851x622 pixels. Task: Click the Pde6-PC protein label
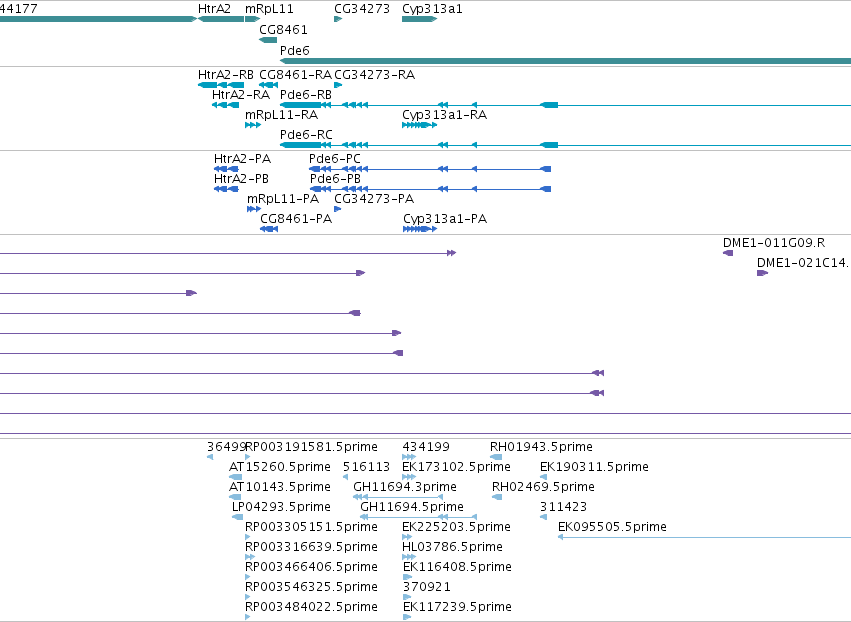pos(335,159)
